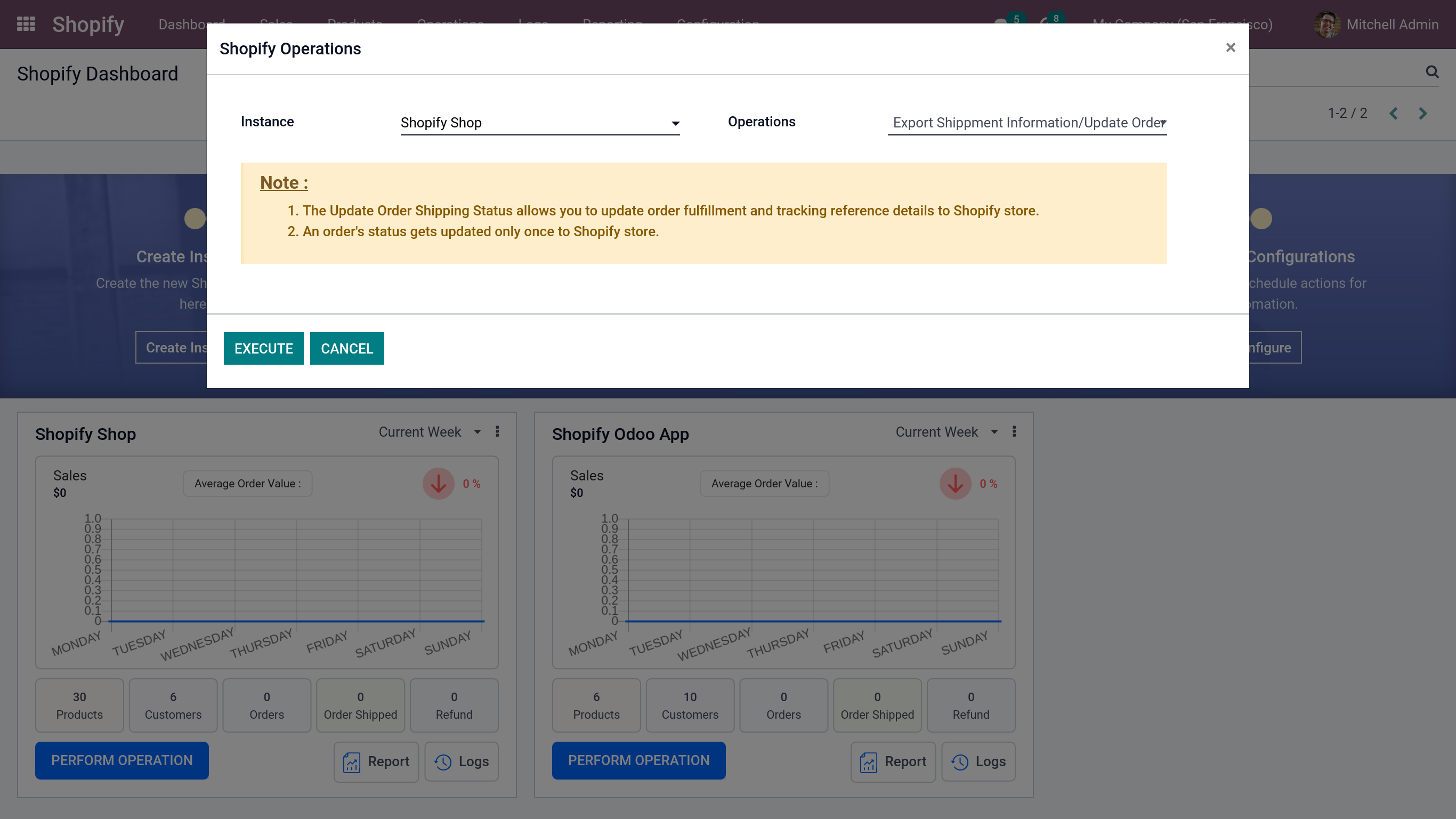Click the red down-arrow indicator in Shopify Shop
1456x819 pixels.
[439, 484]
